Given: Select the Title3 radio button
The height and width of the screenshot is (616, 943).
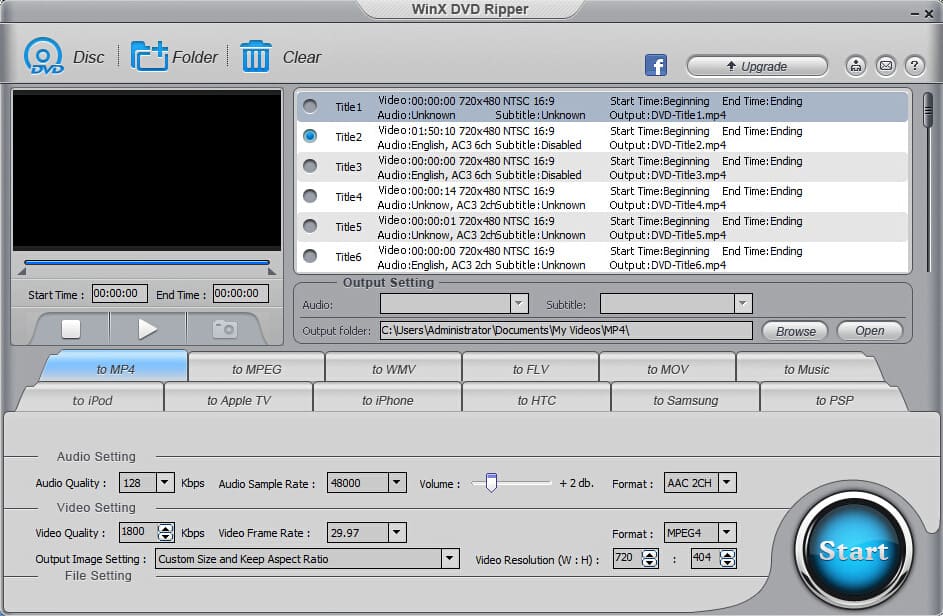Looking at the screenshot, I should click(310, 166).
